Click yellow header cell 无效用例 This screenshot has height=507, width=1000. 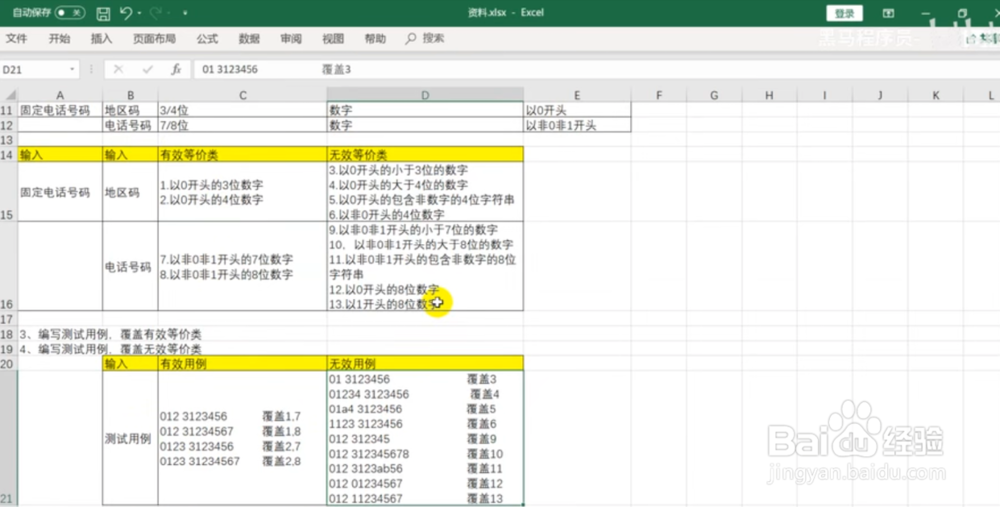(425, 364)
